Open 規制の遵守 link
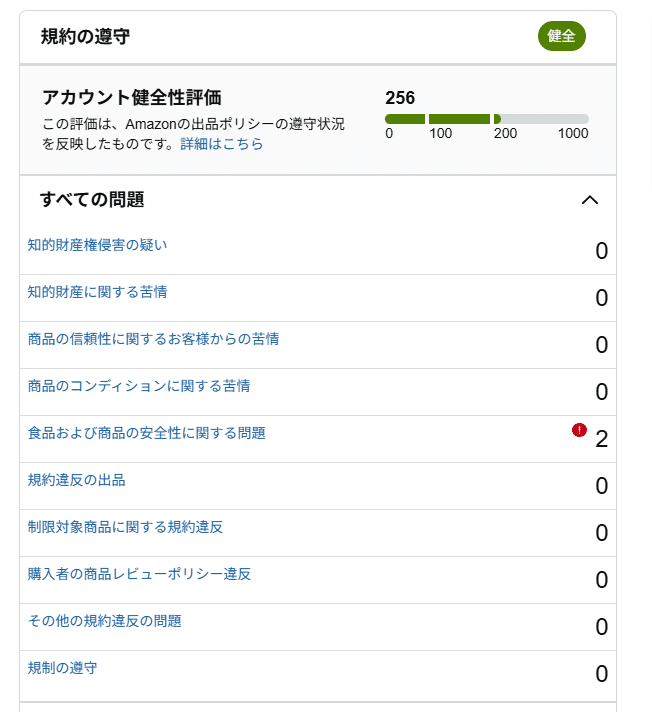The height and width of the screenshot is (712, 652). (62, 668)
